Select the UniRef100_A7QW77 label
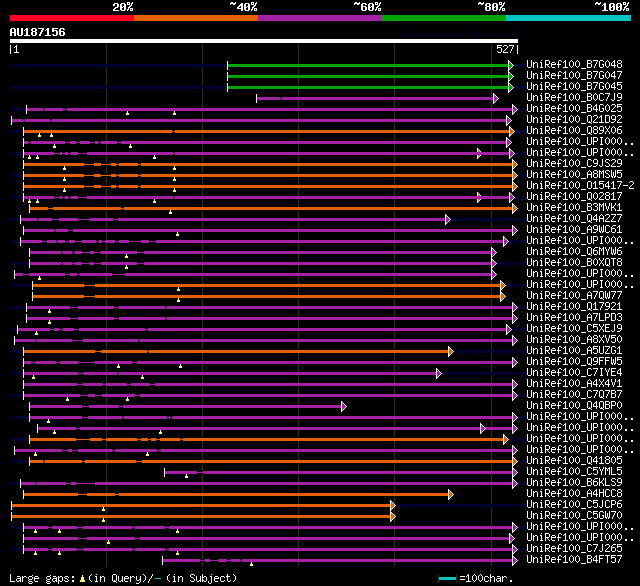Viewport: 640px width, 586px height. (x=574, y=296)
